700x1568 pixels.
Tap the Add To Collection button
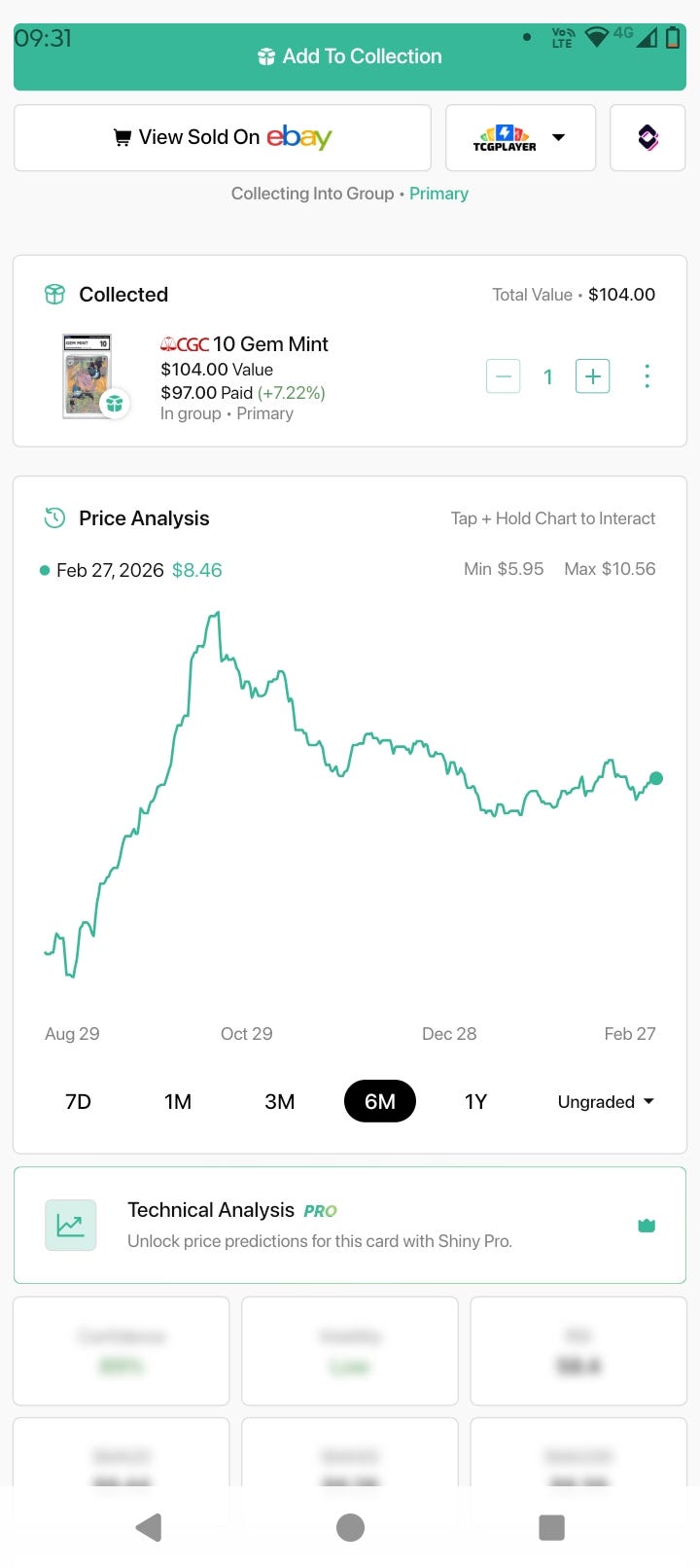[x=350, y=57]
